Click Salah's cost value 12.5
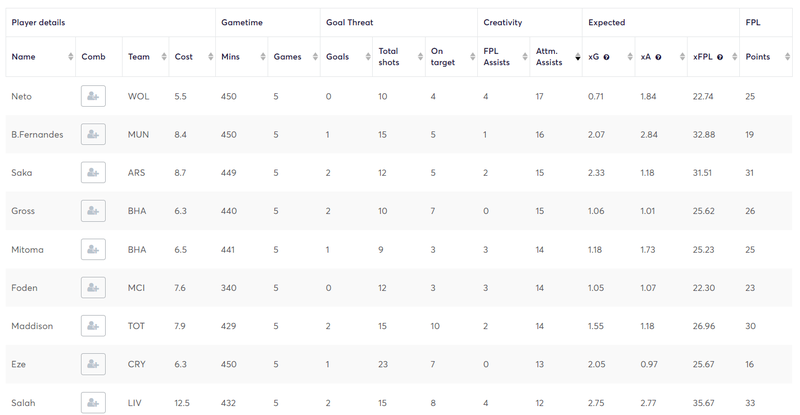Viewport: 800px width, 415px height. (x=182, y=403)
